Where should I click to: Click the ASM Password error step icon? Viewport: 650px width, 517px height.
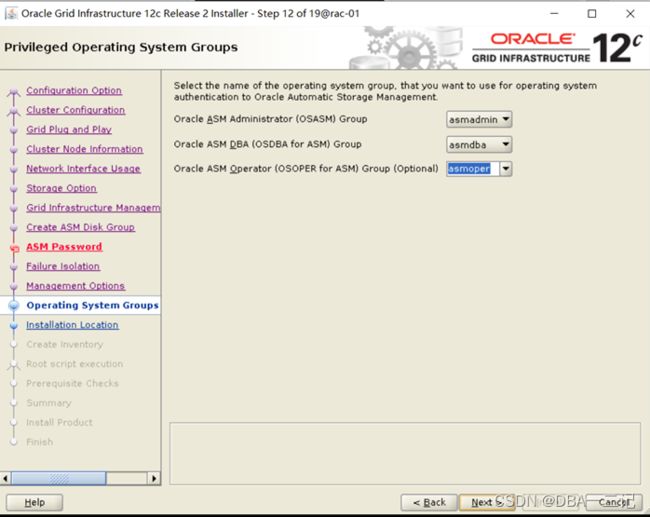tap(15, 248)
